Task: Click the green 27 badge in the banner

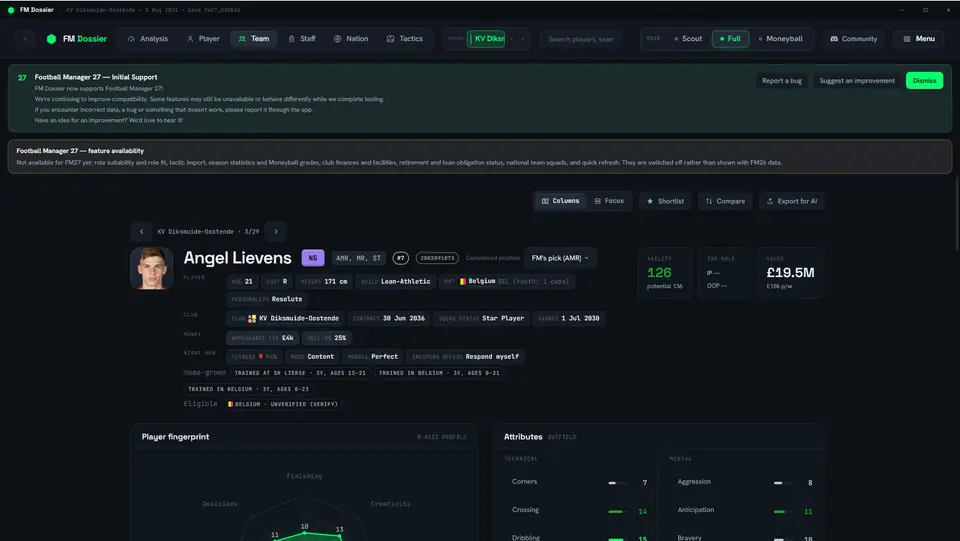Action: click(x=22, y=78)
